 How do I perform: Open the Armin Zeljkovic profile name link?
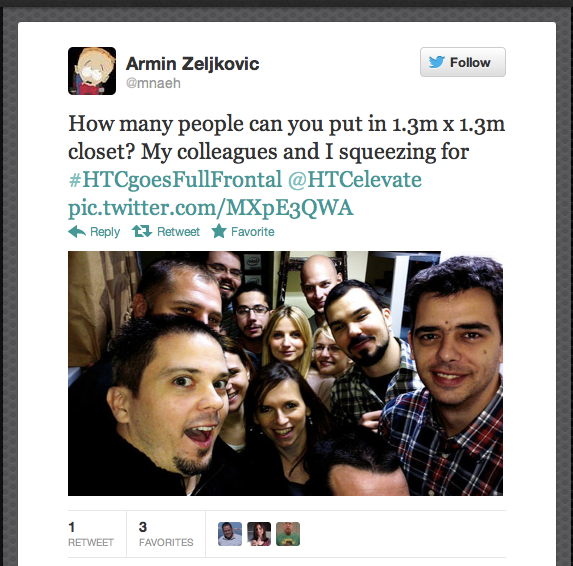click(192, 64)
